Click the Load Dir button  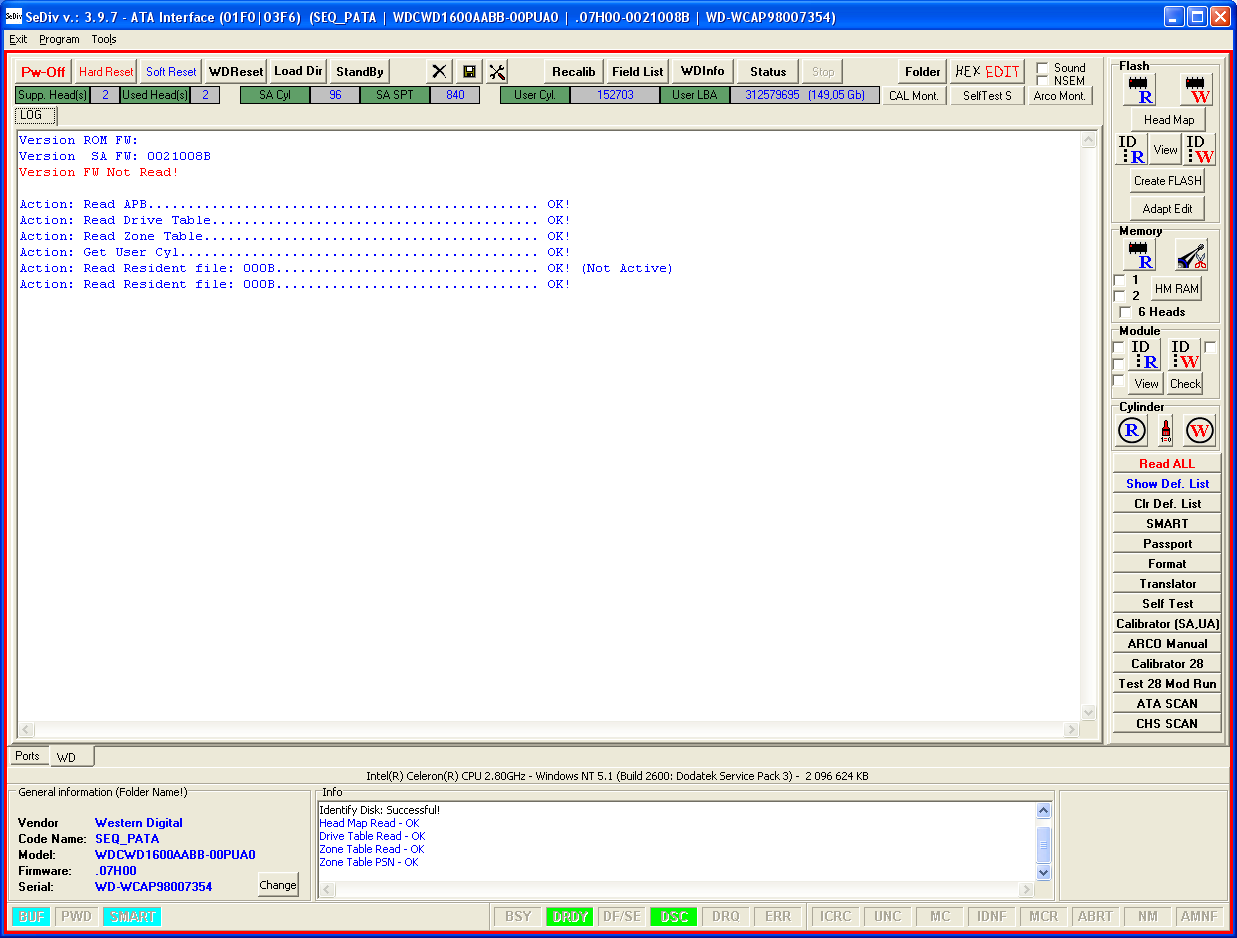[x=299, y=72]
